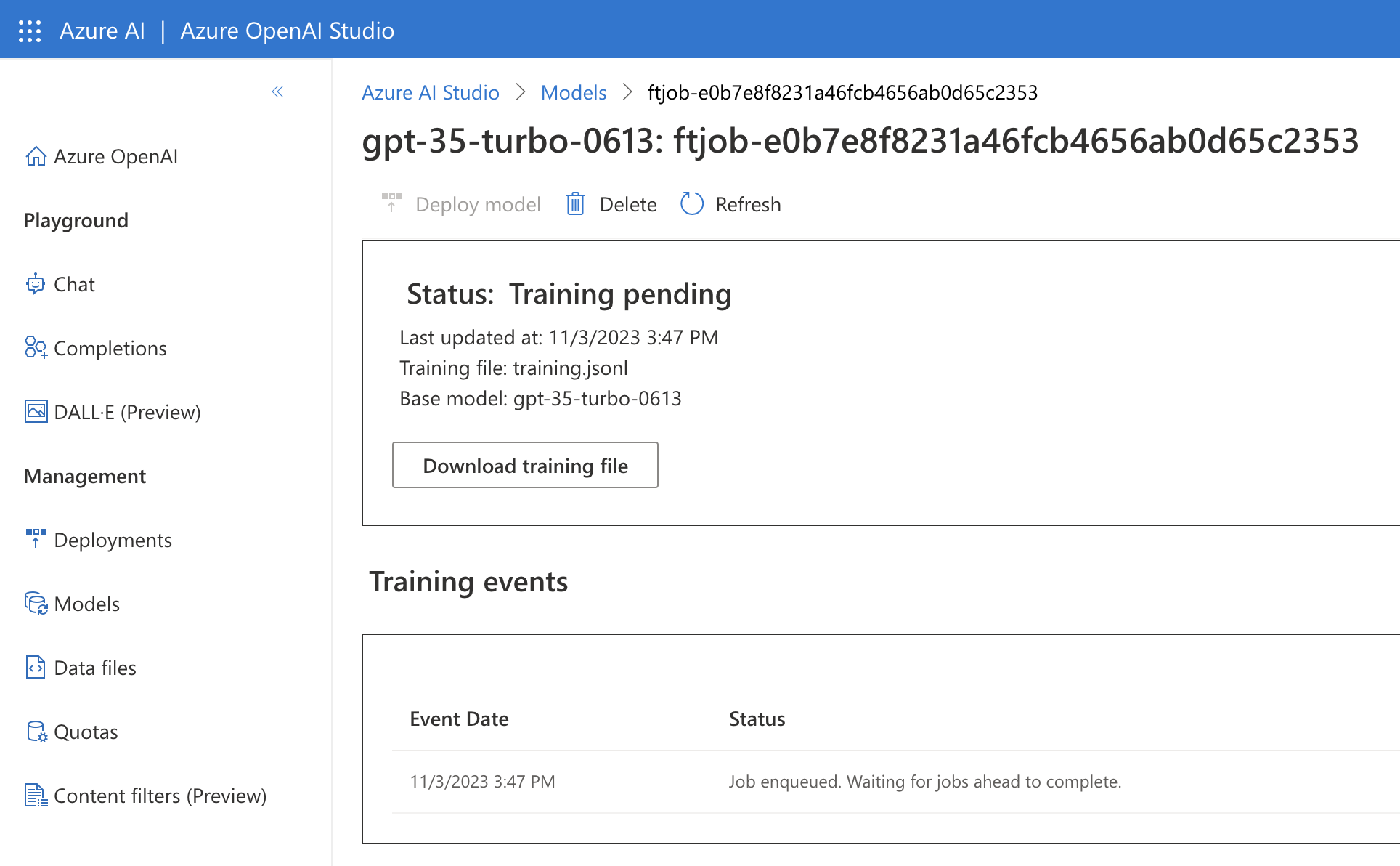Viewport: 1400px width, 866px height.
Task: Open the Quotas management icon
Action: tap(34, 731)
